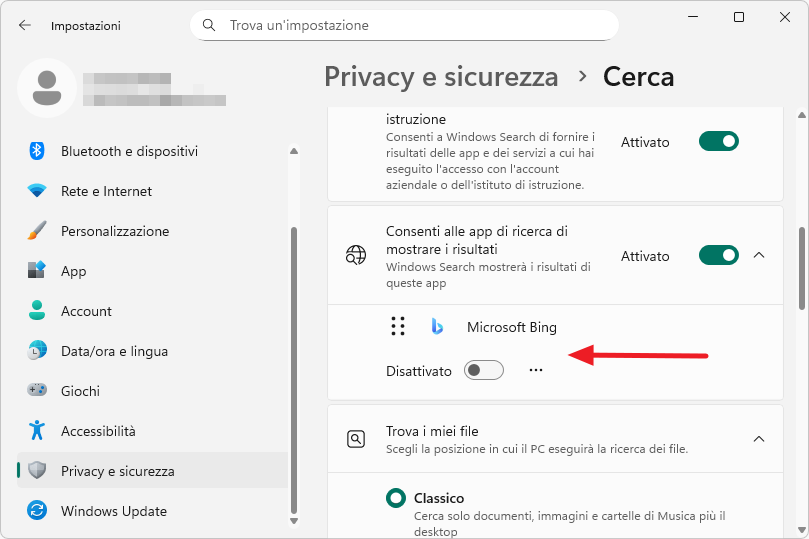Click the gamepad Giochi icon

click(37, 390)
